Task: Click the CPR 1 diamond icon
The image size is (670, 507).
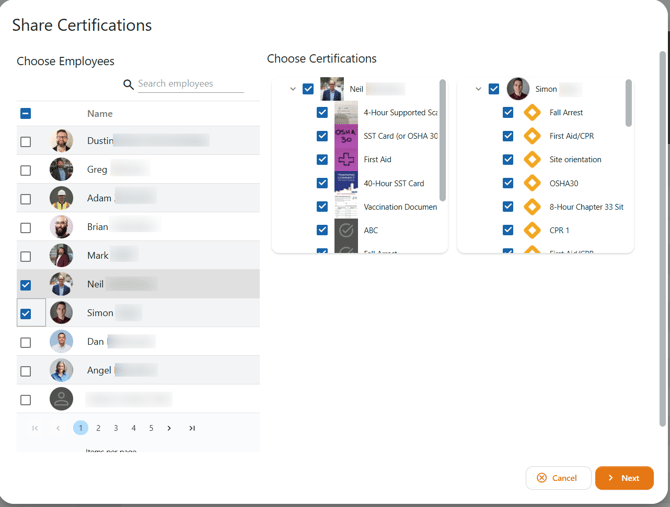Action: coord(532,230)
